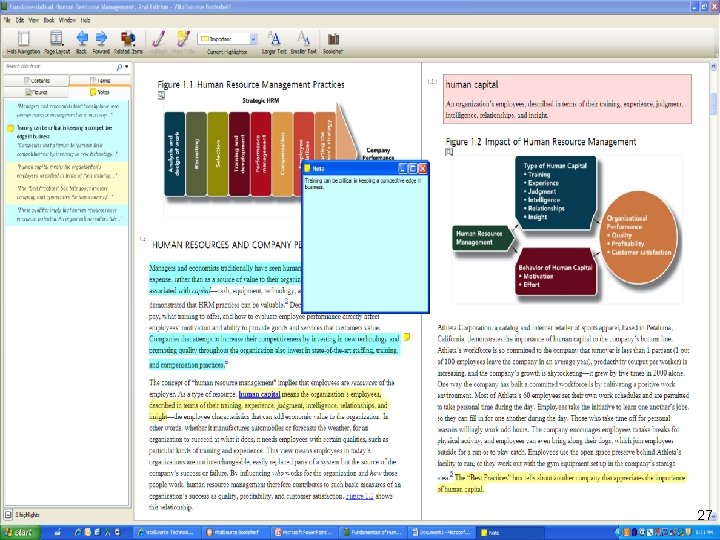Switch to the Notes tab
Viewport: 720px width, 540px height.
point(100,92)
